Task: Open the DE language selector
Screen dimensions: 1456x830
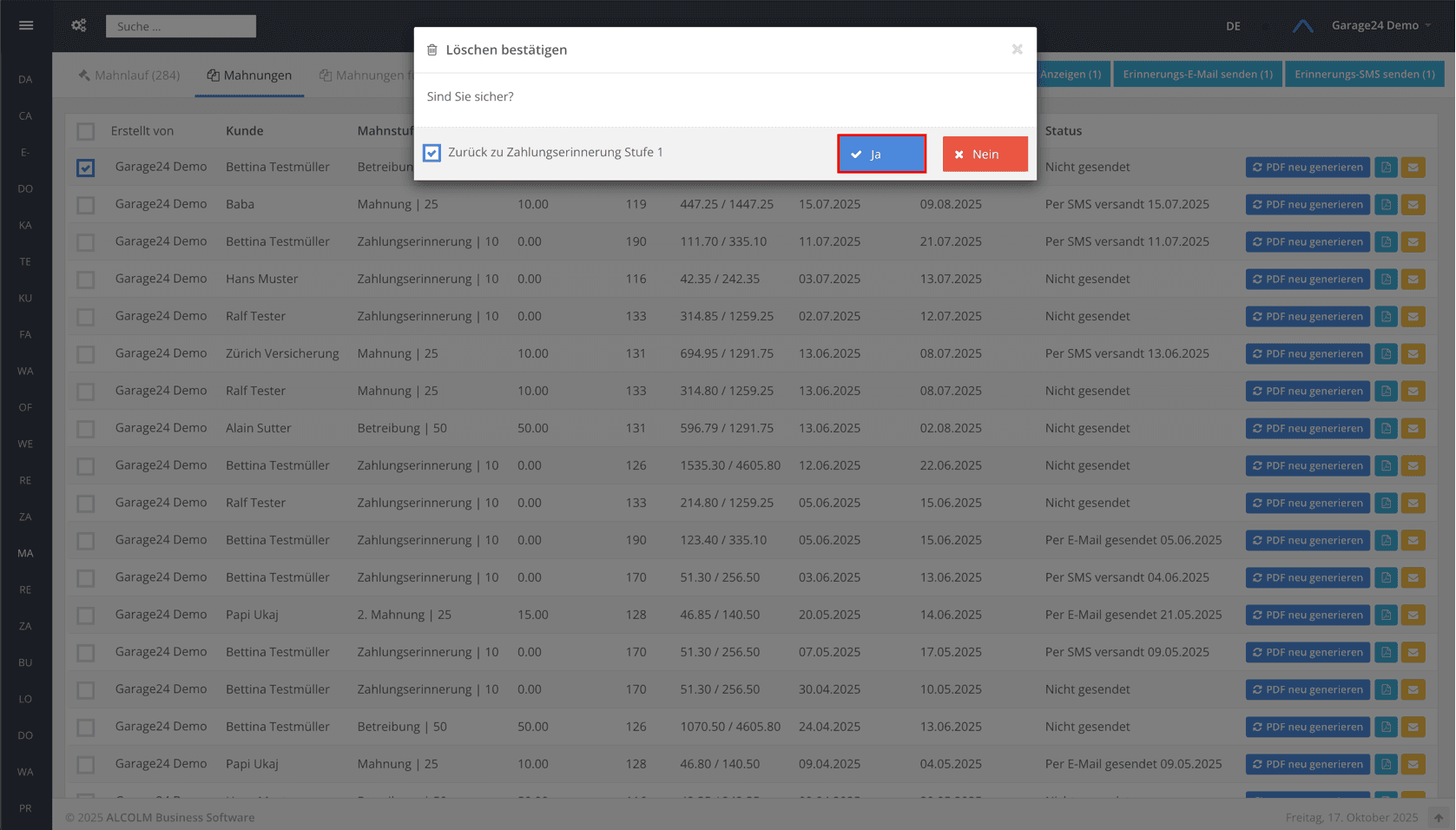Action: pos(1233,26)
